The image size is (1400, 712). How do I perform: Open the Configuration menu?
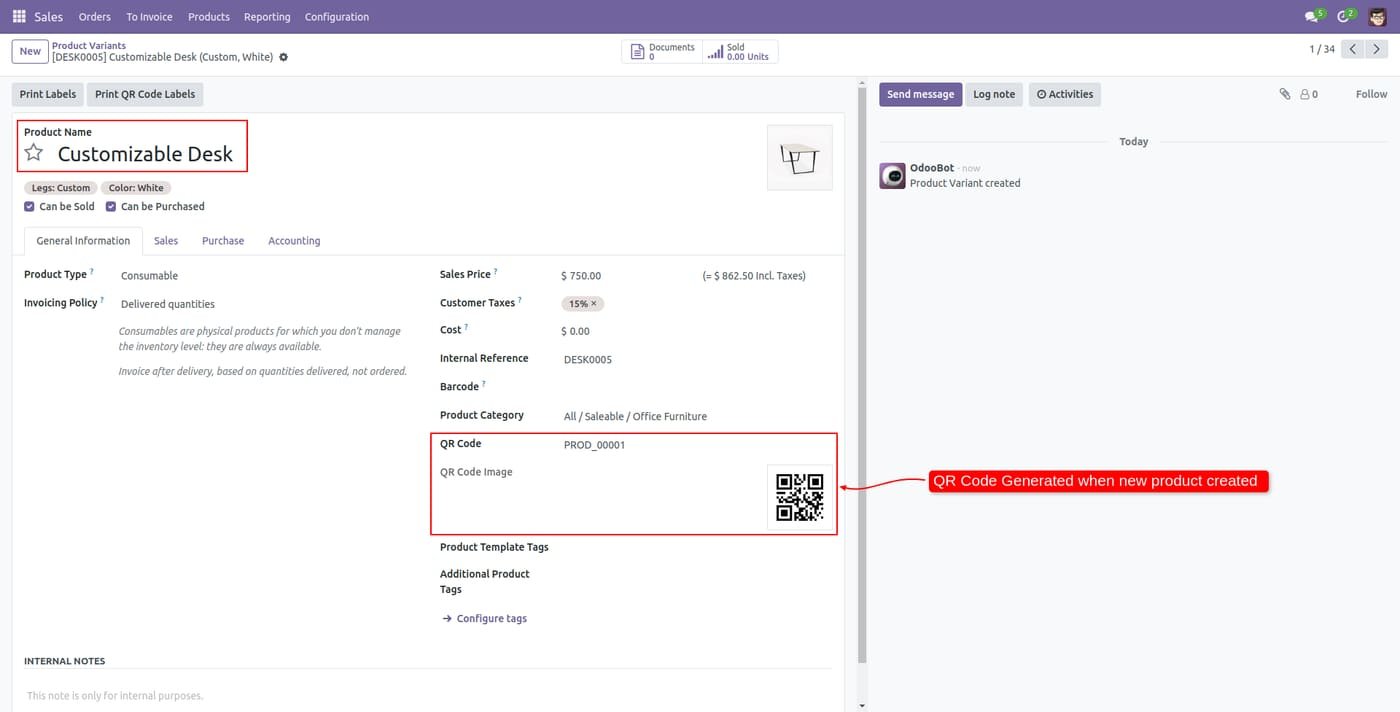coord(337,17)
